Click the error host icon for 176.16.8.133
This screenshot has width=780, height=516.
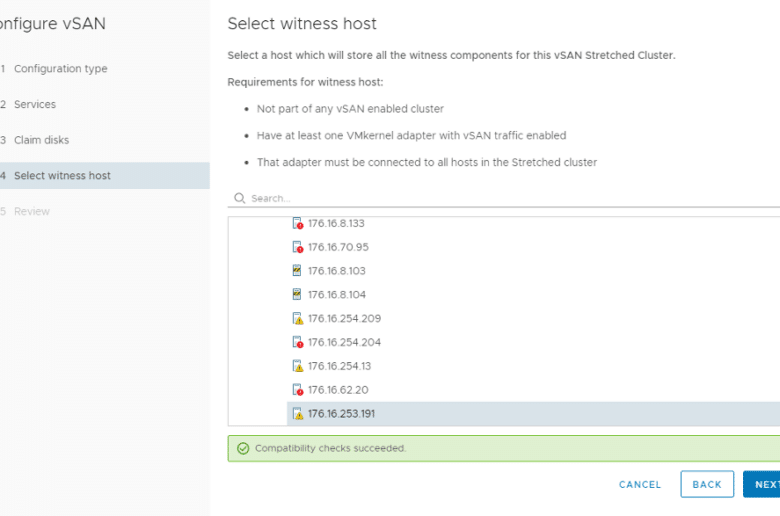pos(297,223)
